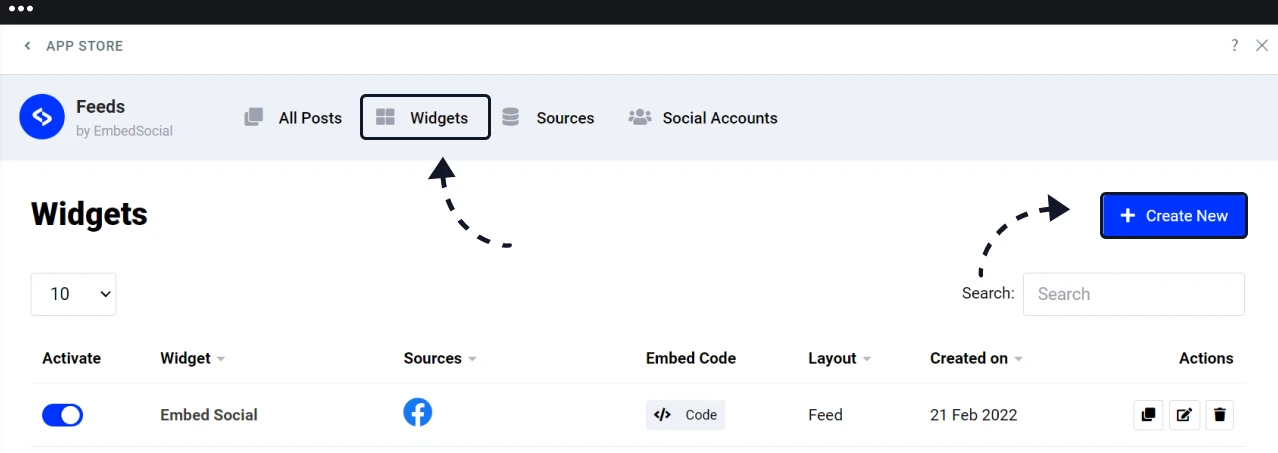Sort by the Layout column
This screenshot has height=453, width=1278.
tap(840, 358)
